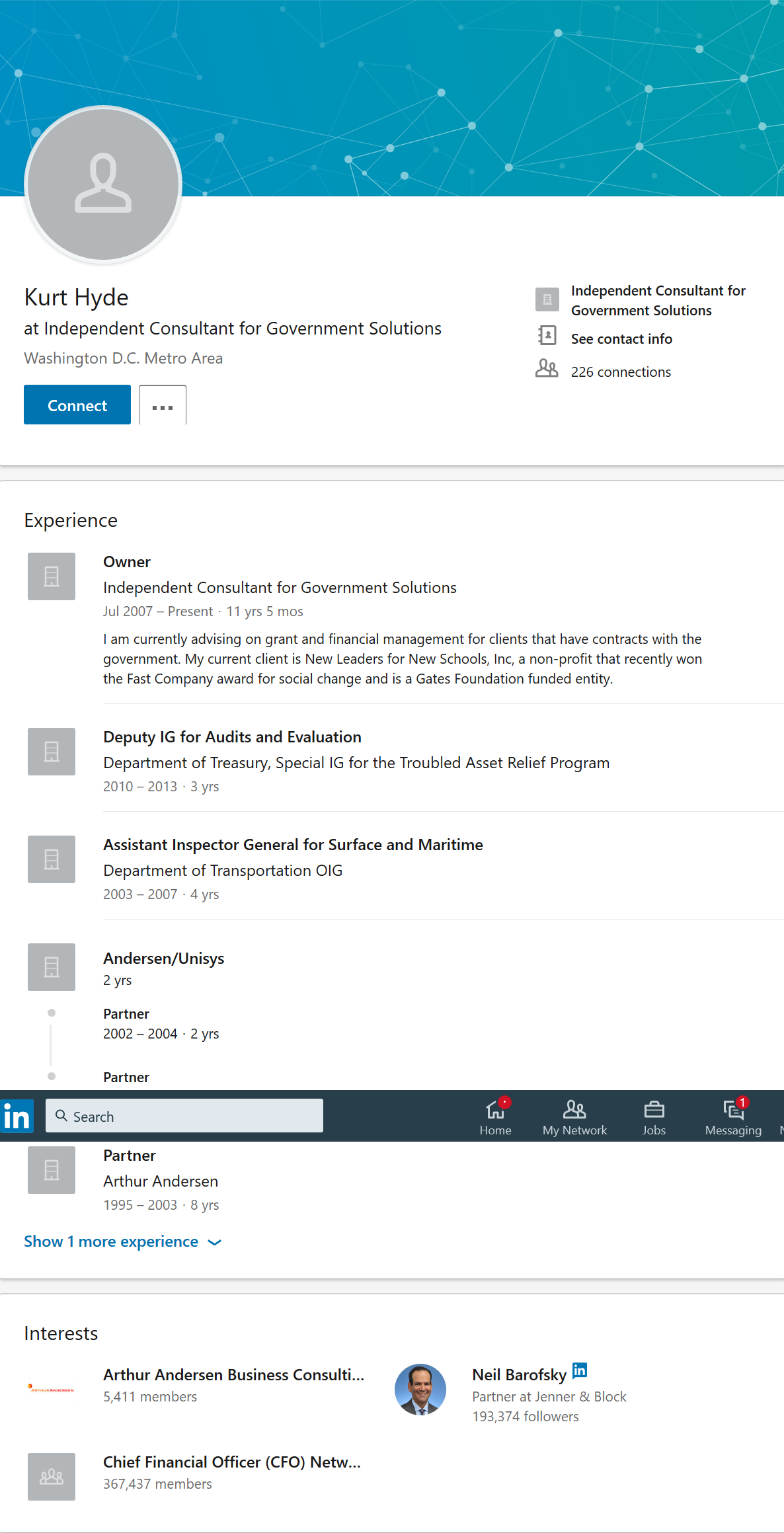The height and width of the screenshot is (1533, 784).
Task: Go to Jobs in the navigation bar
Action: (x=654, y=1117)
